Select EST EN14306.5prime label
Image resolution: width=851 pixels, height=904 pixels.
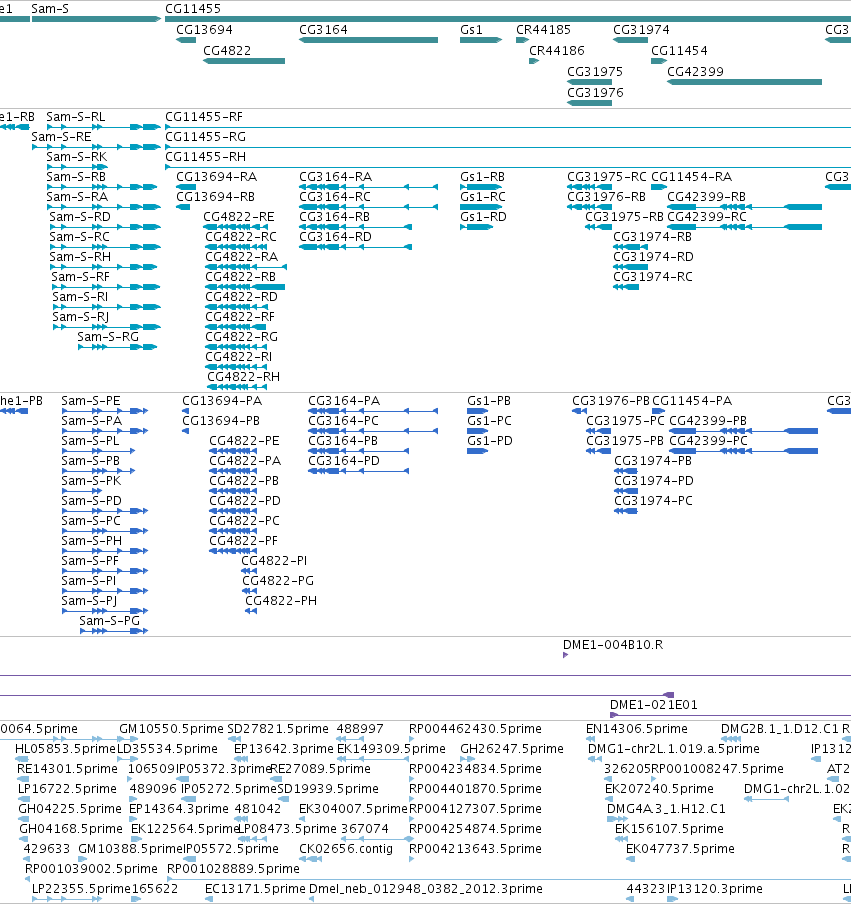coord(637,729)
